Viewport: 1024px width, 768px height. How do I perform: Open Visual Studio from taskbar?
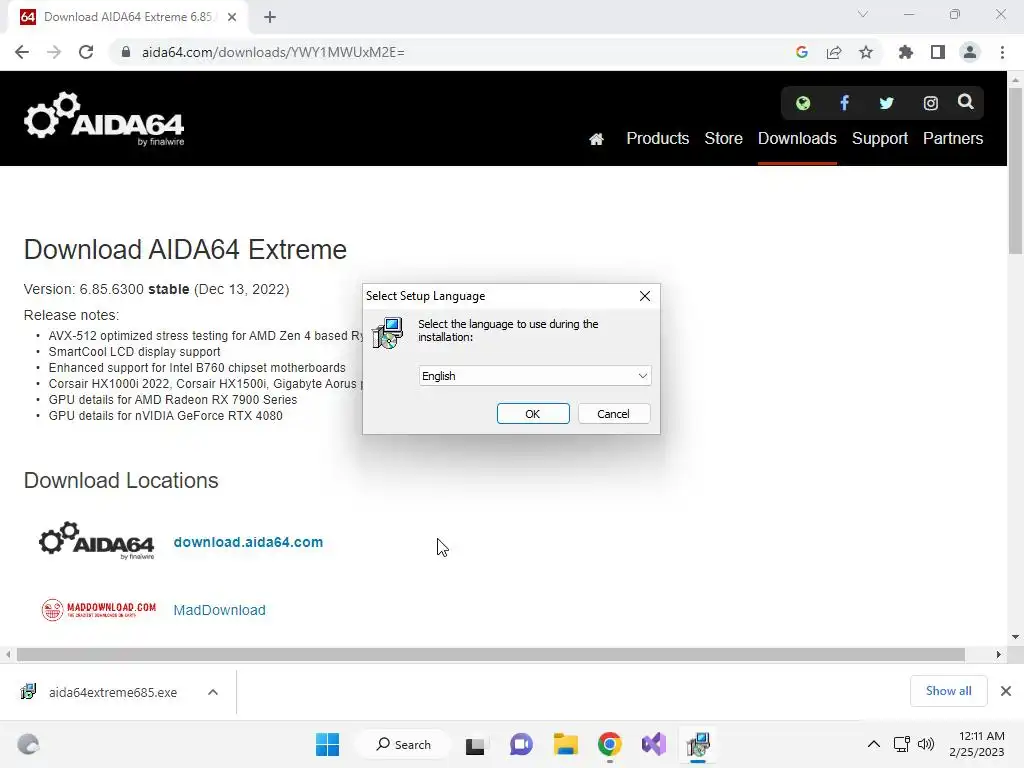pos(653,744)
